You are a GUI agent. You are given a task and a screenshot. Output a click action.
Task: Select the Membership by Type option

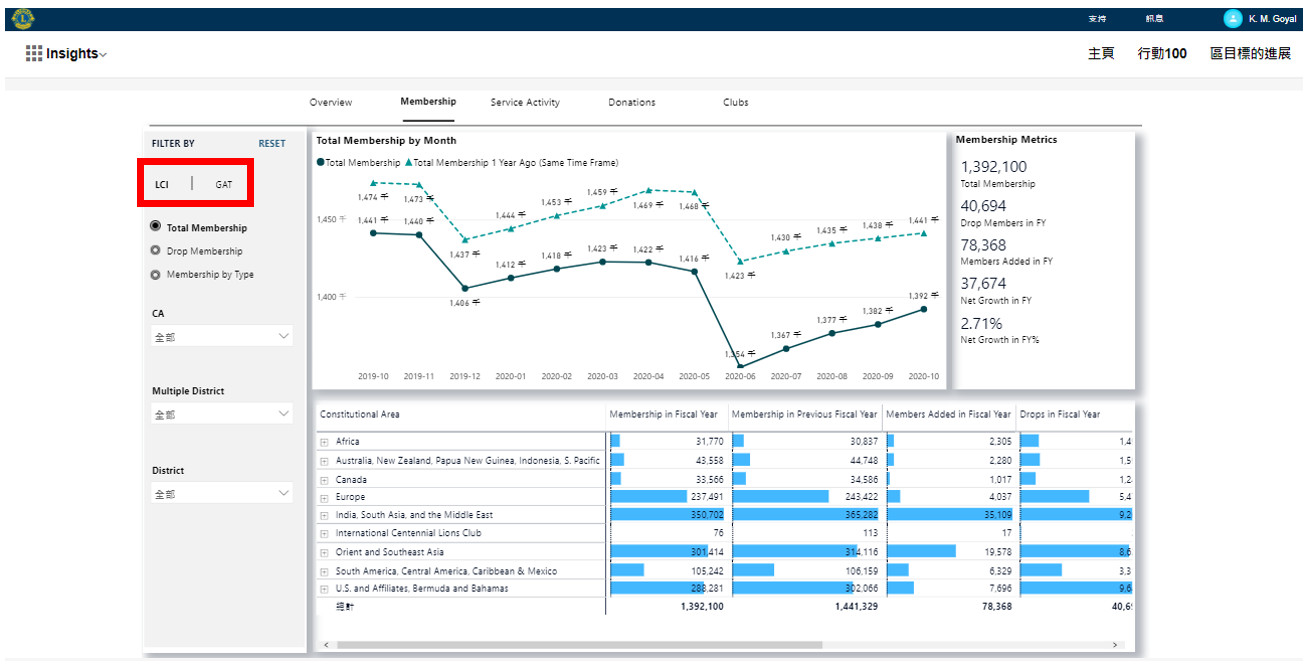click(155, 275)
